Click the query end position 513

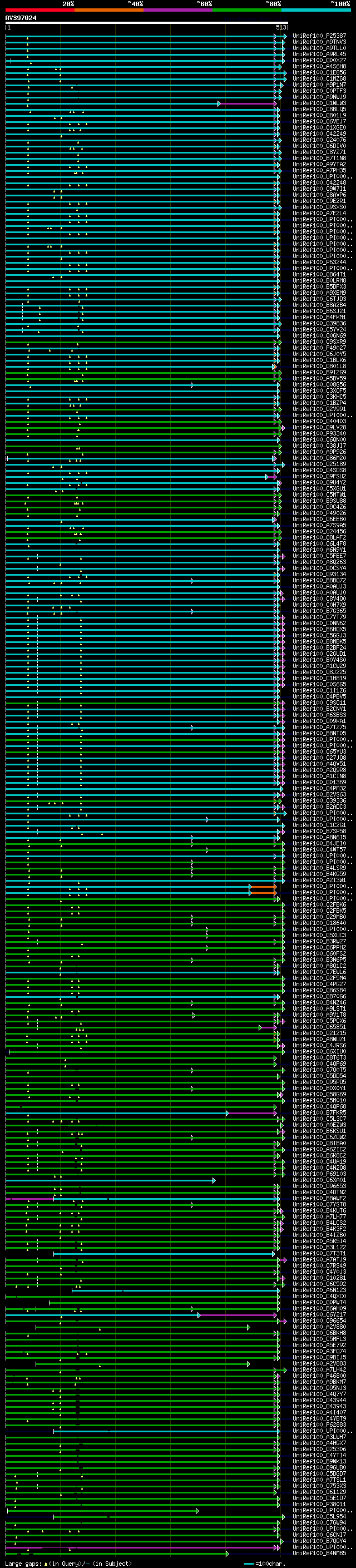click(x=280, y=27)
